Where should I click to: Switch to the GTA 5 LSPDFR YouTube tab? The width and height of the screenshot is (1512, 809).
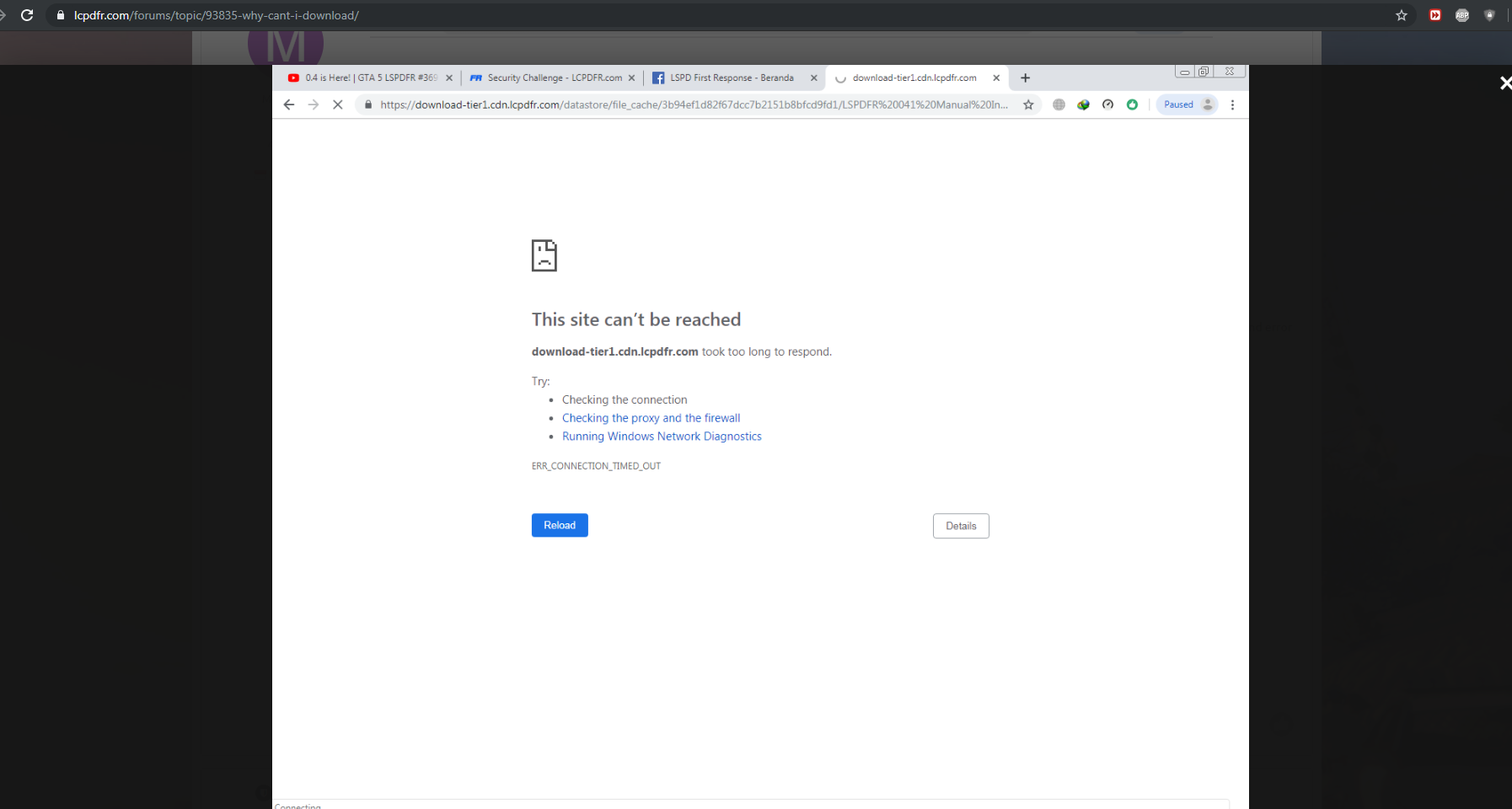point(369,78)
